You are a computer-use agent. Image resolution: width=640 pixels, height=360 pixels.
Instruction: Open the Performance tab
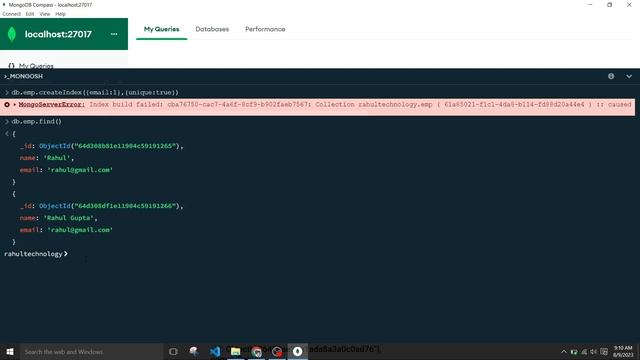(265, 29)
